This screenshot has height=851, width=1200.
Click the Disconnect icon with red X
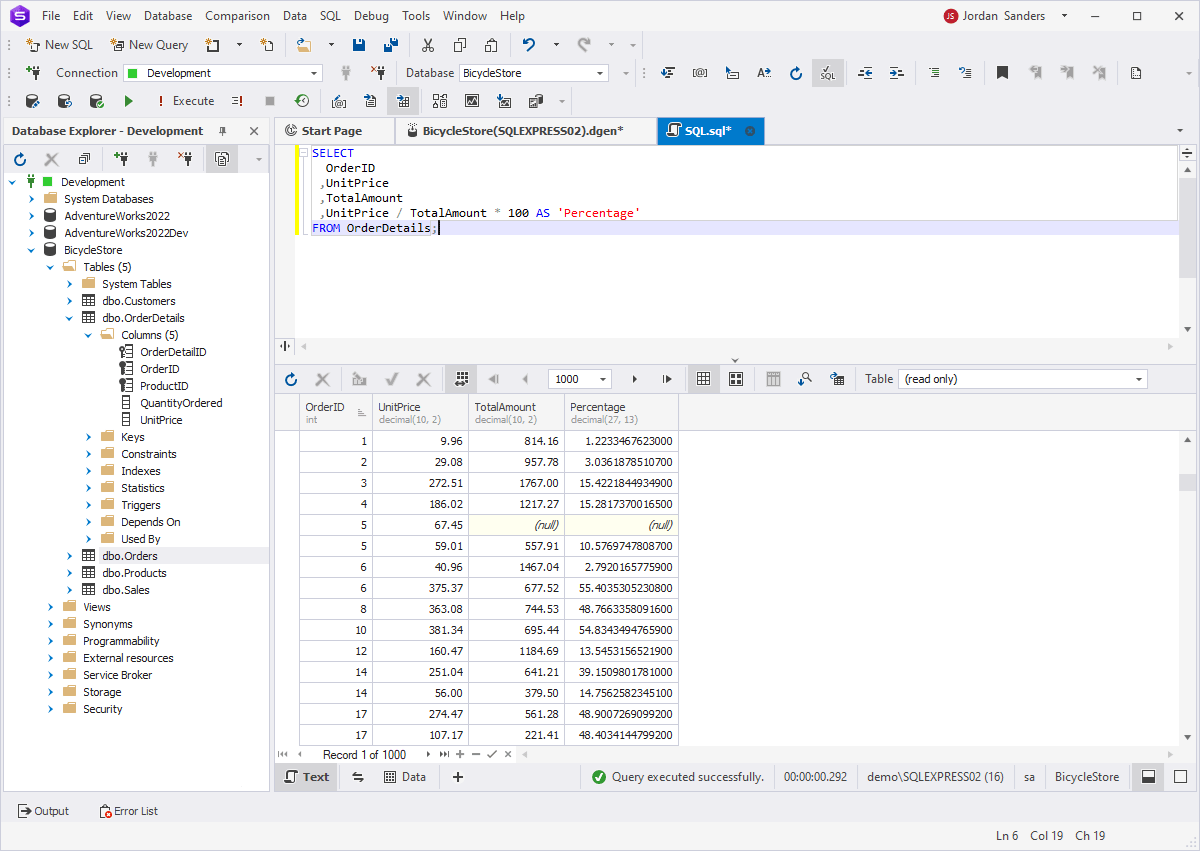[377, 73]
